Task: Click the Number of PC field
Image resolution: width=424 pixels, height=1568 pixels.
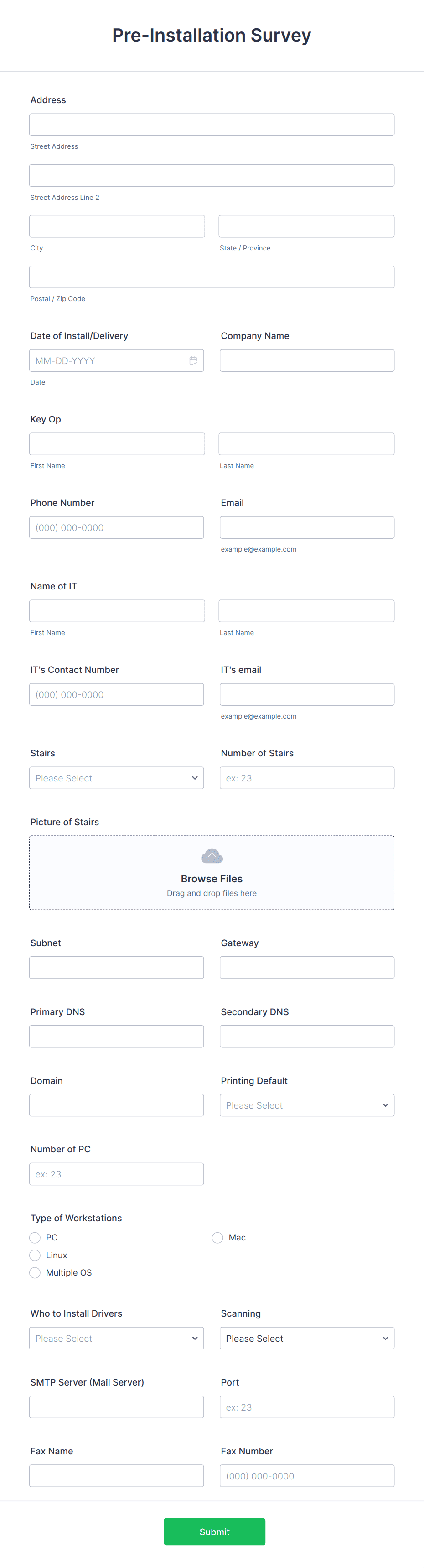Action: click(116, 1173)
